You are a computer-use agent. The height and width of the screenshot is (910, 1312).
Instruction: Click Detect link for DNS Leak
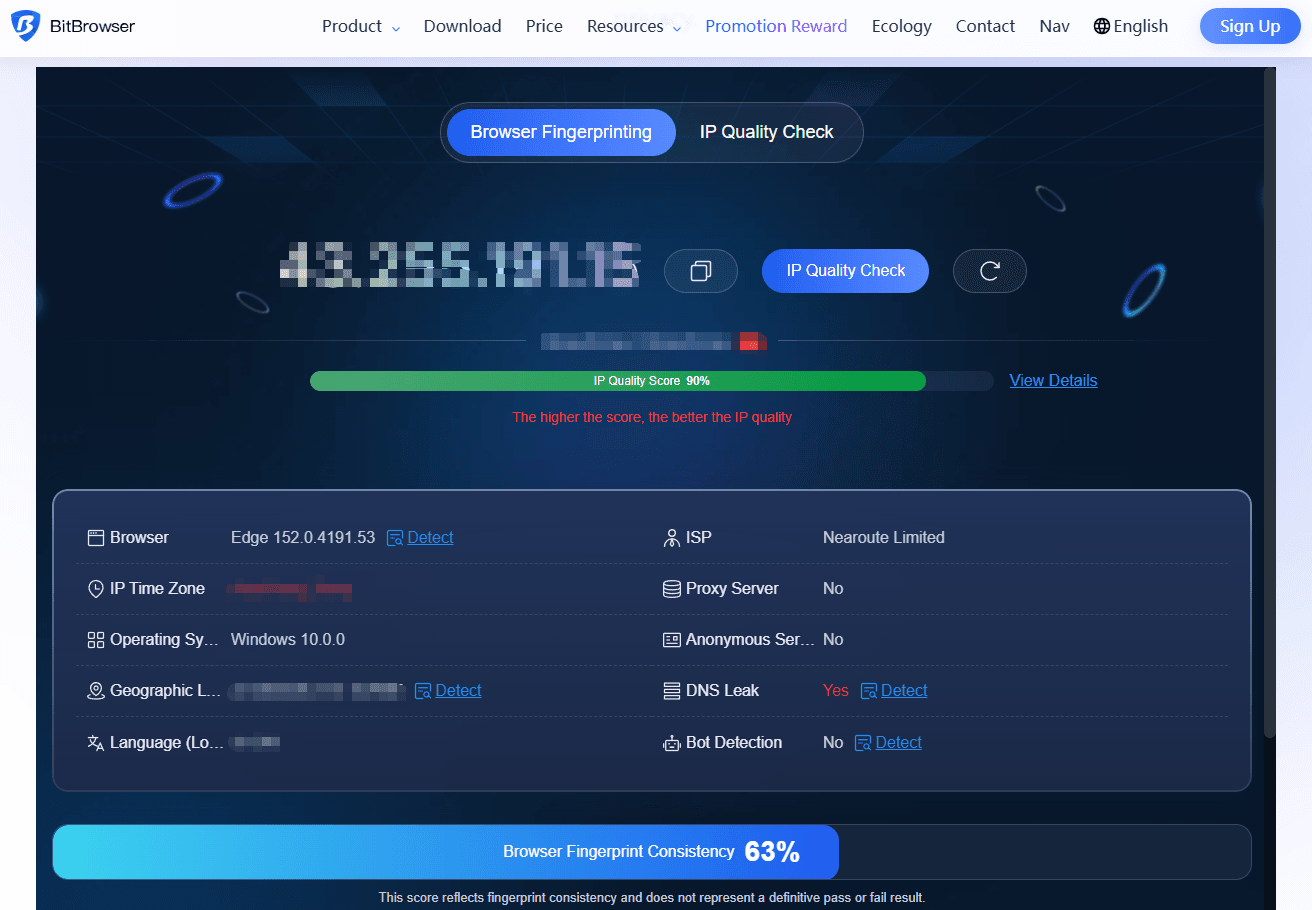click(904, 691)
